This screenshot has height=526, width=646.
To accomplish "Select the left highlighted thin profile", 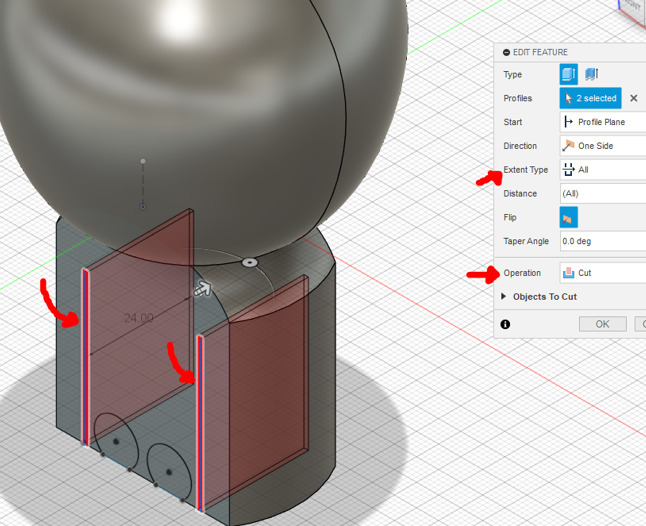I will (x=85, y=357).
